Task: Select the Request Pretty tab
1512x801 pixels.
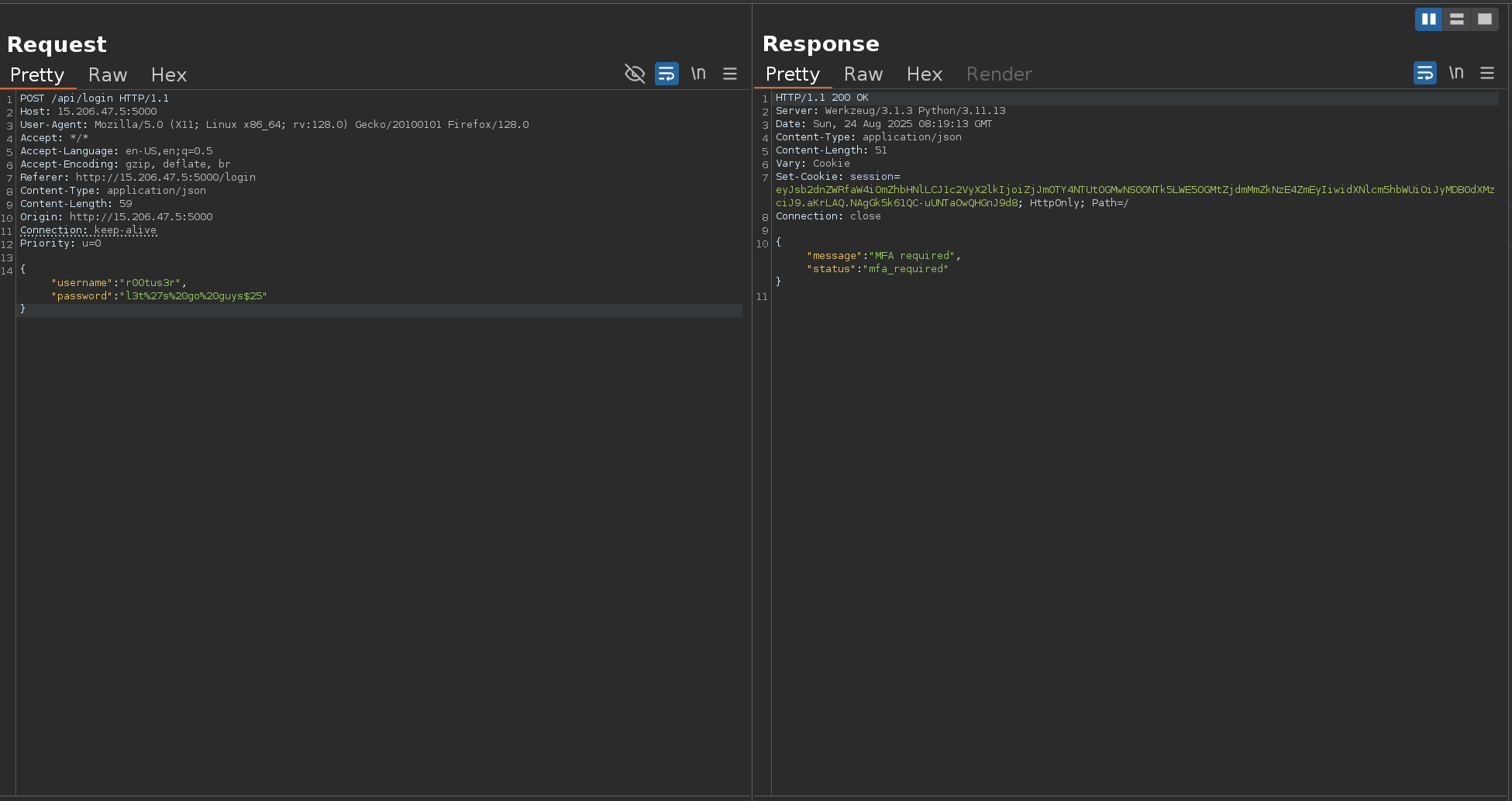Action: click(37, 75)
